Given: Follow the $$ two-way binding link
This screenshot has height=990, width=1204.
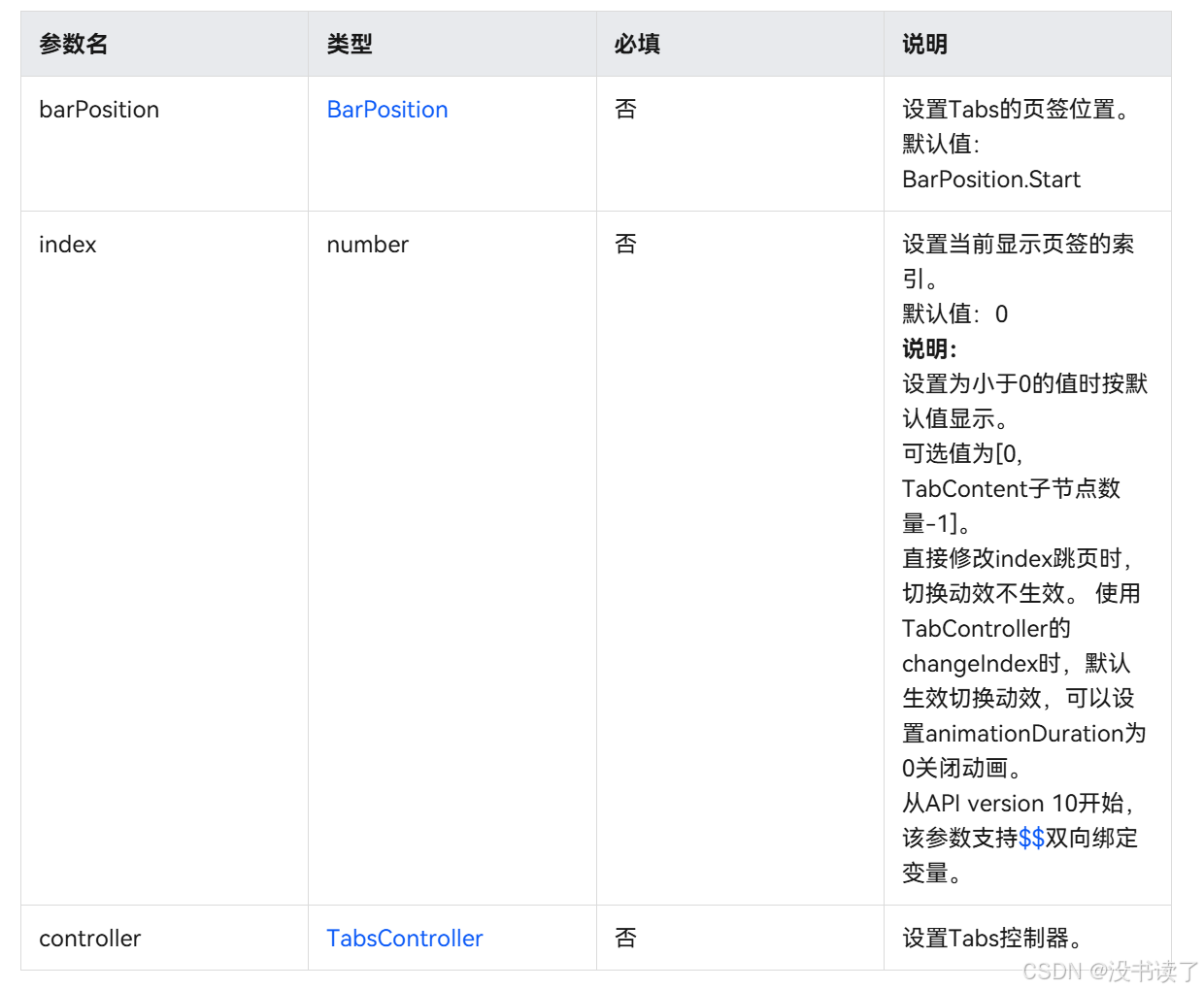Looking at the screenshot, I should (1031, 838).
